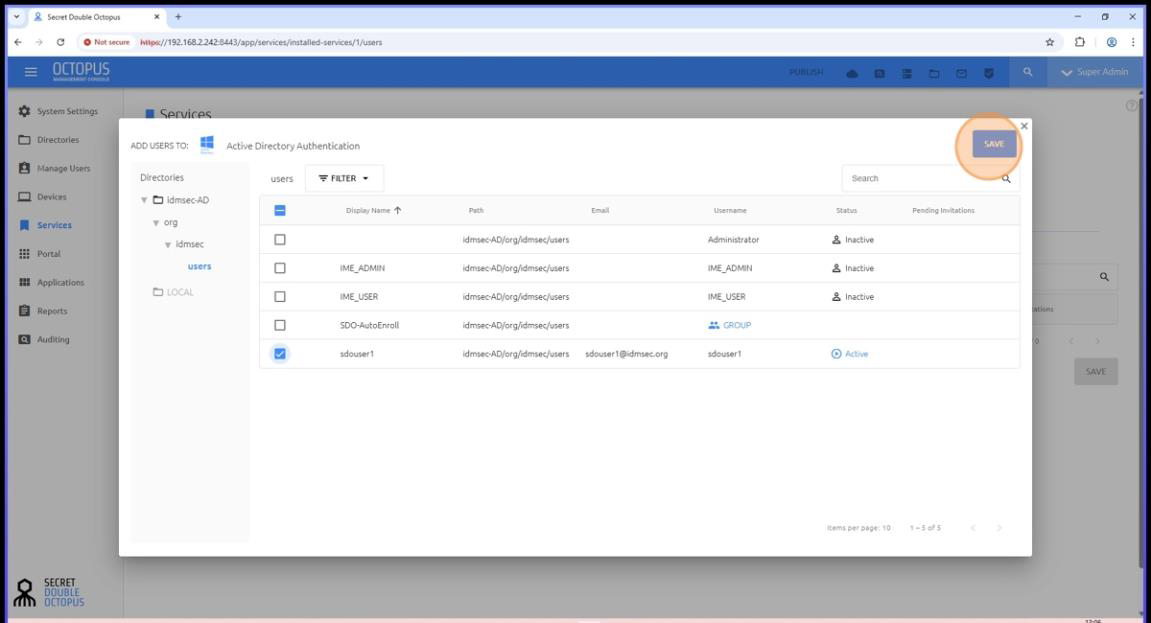
Task: Click the Manage Users badge icon
Action: 24,168
